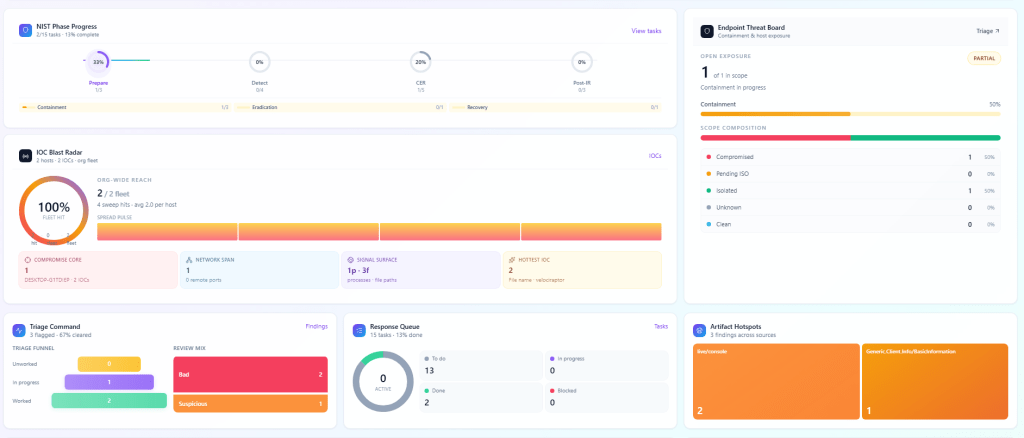Click the Bad review mix bar
The width and height of the screenshot is (1024, 438).
coord(250,375)
